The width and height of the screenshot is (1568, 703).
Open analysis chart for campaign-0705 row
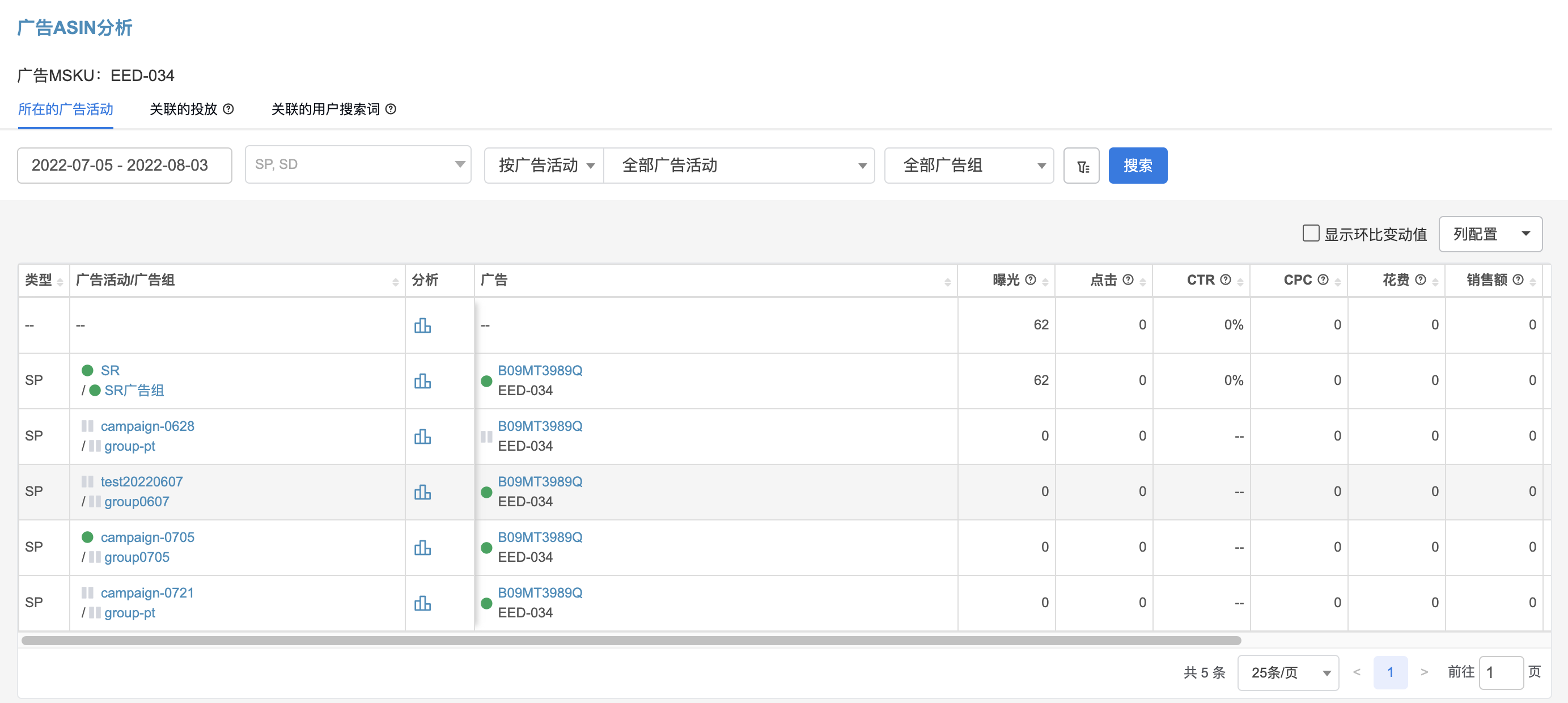[422, 548]
